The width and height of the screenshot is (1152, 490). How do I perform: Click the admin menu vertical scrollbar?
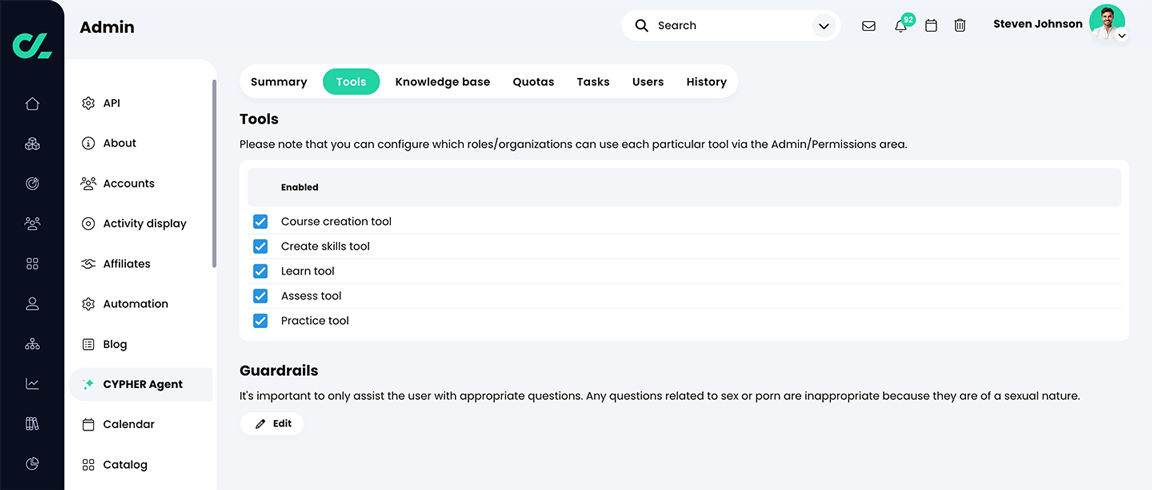point(215,173)
